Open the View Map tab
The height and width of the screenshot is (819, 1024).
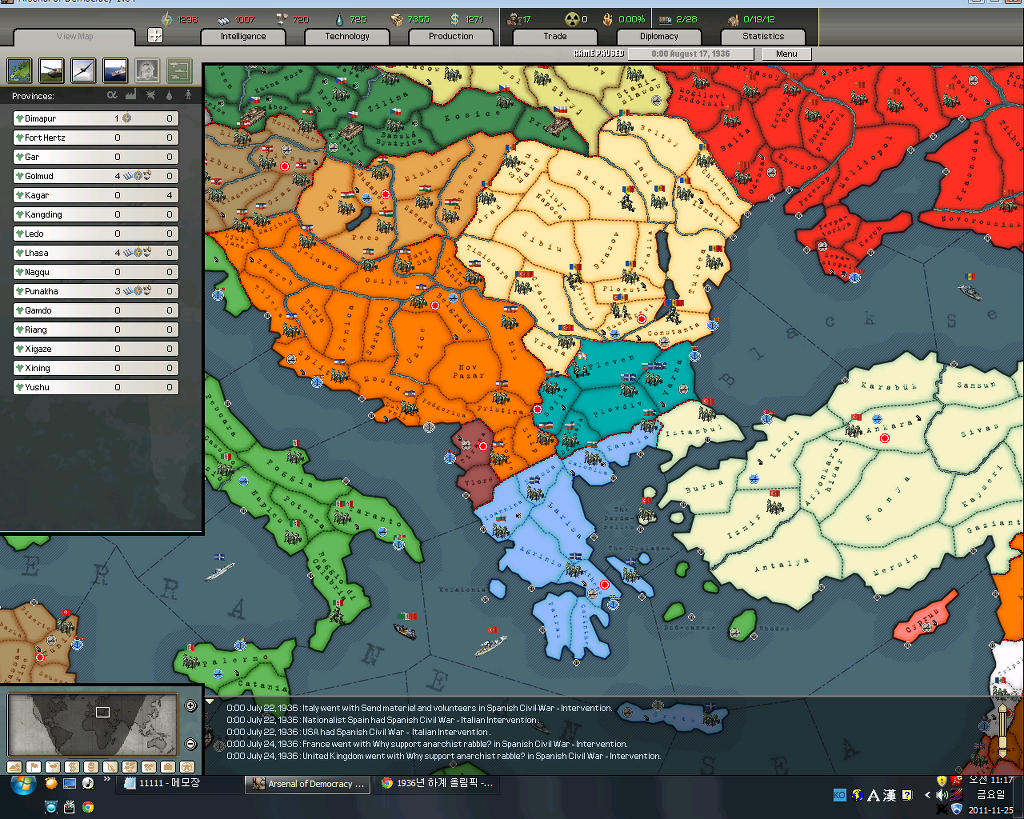click(x=74, y=37)
